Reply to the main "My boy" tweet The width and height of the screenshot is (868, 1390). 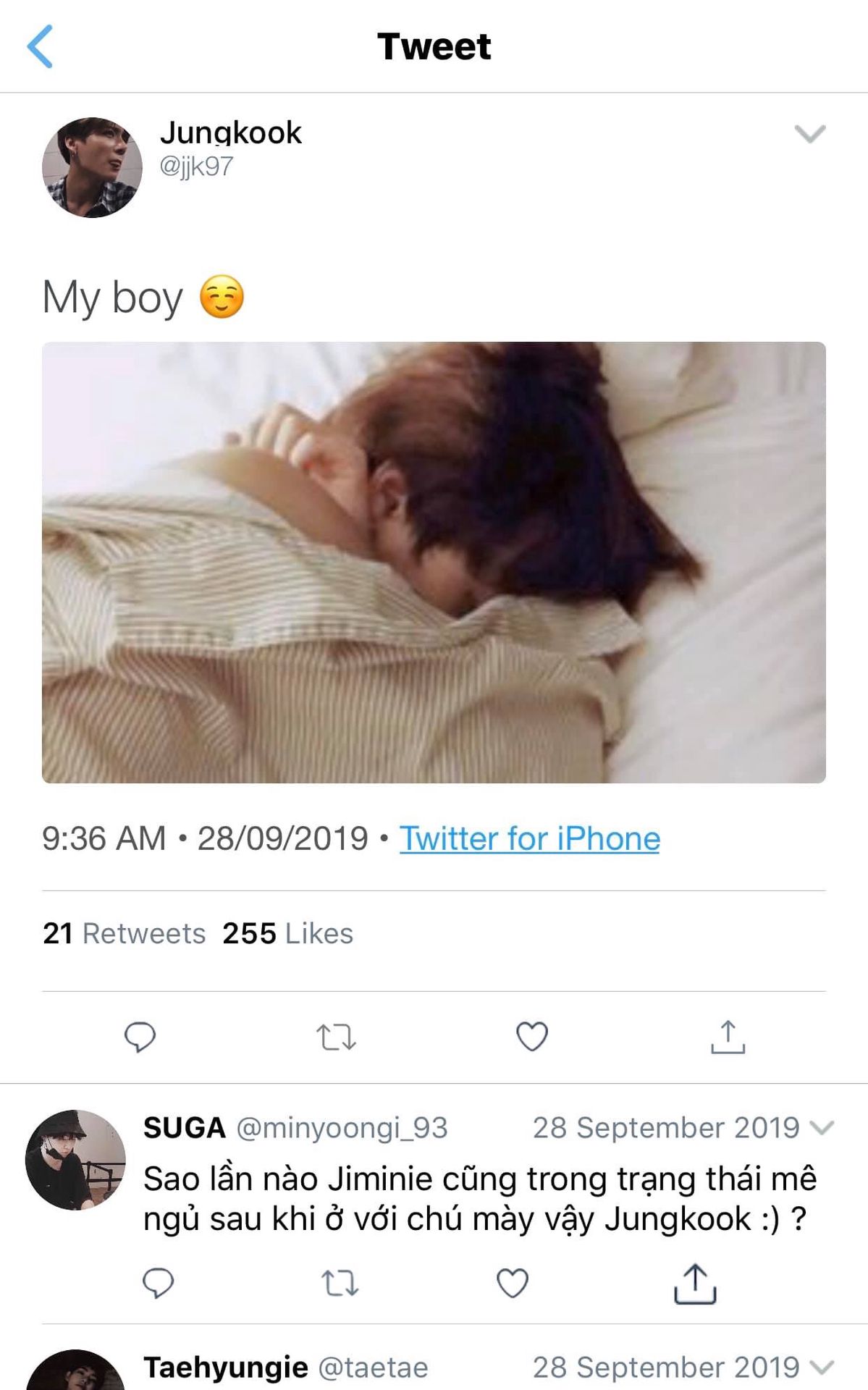pos(140,1037)
